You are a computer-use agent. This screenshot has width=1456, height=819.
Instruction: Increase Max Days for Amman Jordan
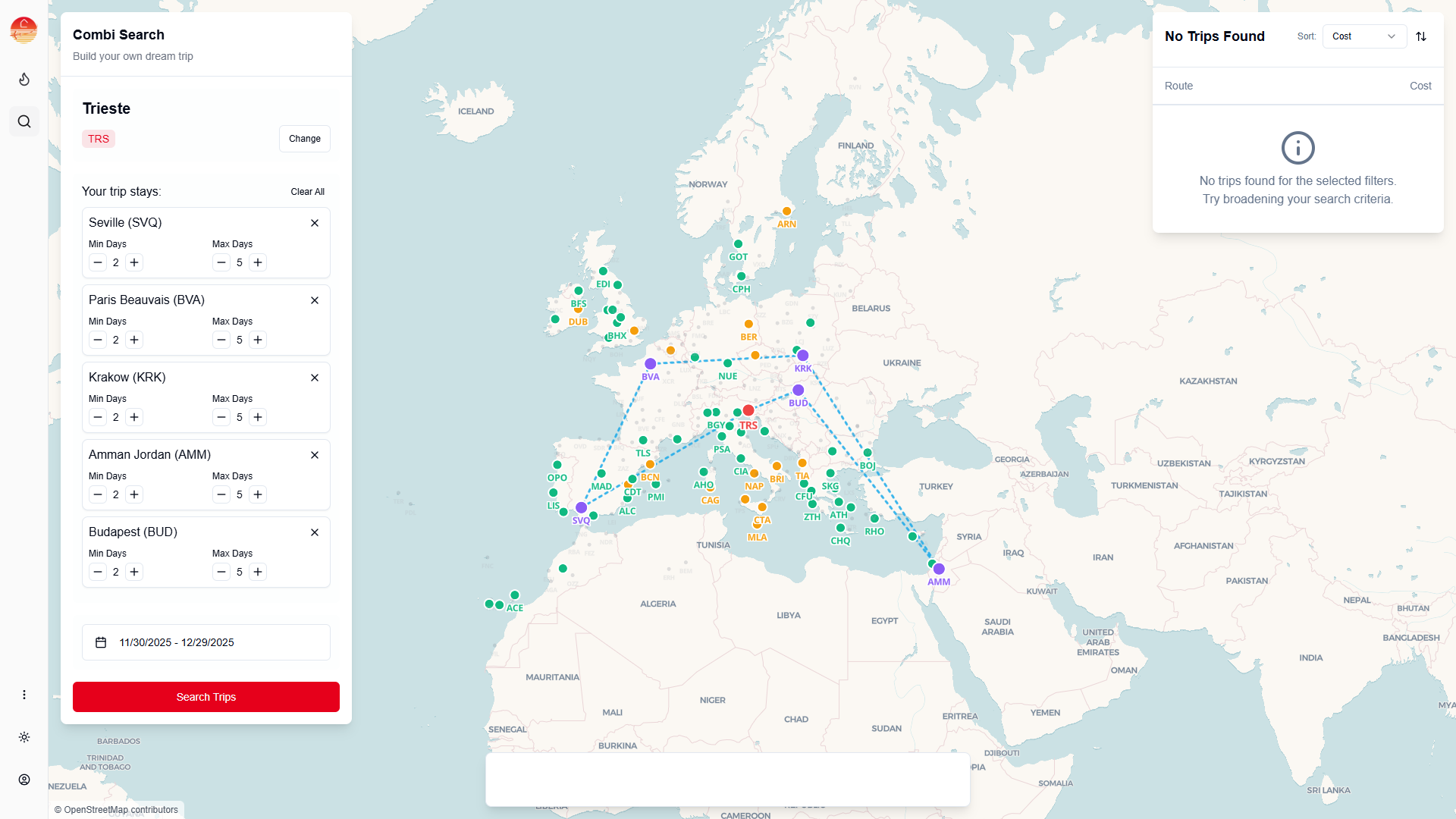[x=258, y=494]
